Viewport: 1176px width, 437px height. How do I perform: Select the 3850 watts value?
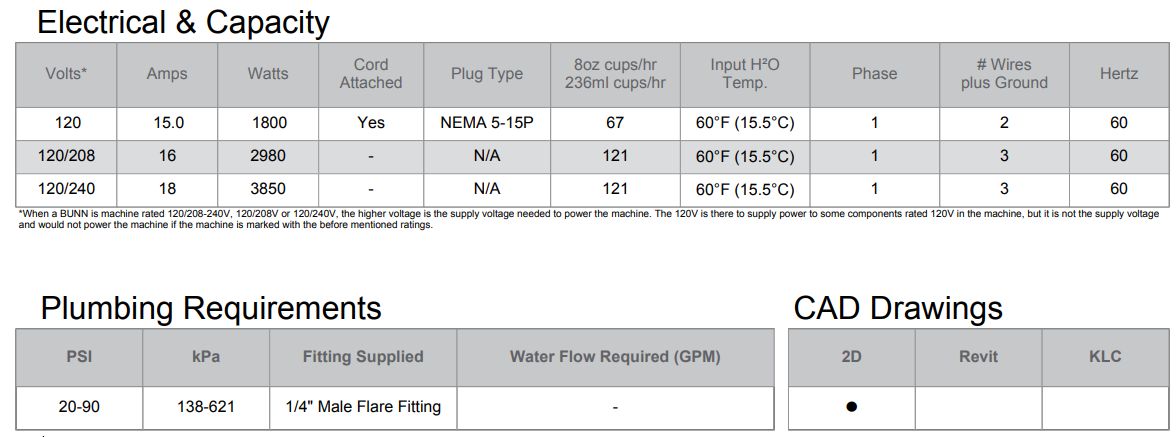tap(268, 189)
